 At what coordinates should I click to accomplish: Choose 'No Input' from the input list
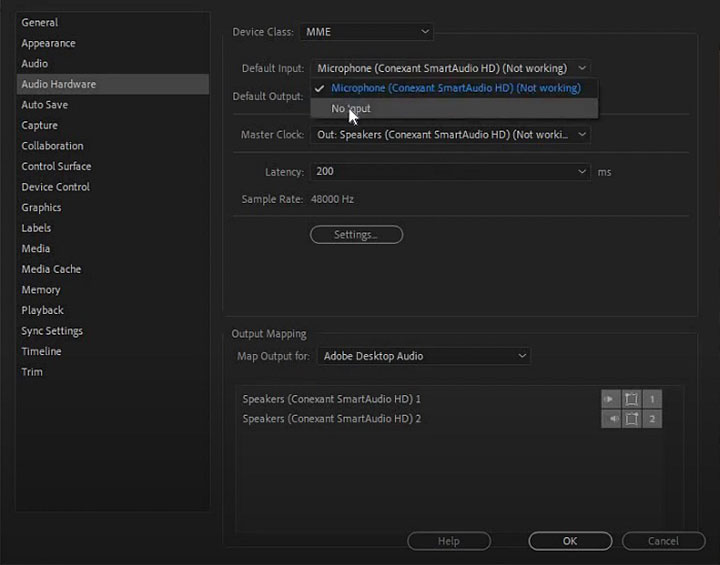click(351, 109)
